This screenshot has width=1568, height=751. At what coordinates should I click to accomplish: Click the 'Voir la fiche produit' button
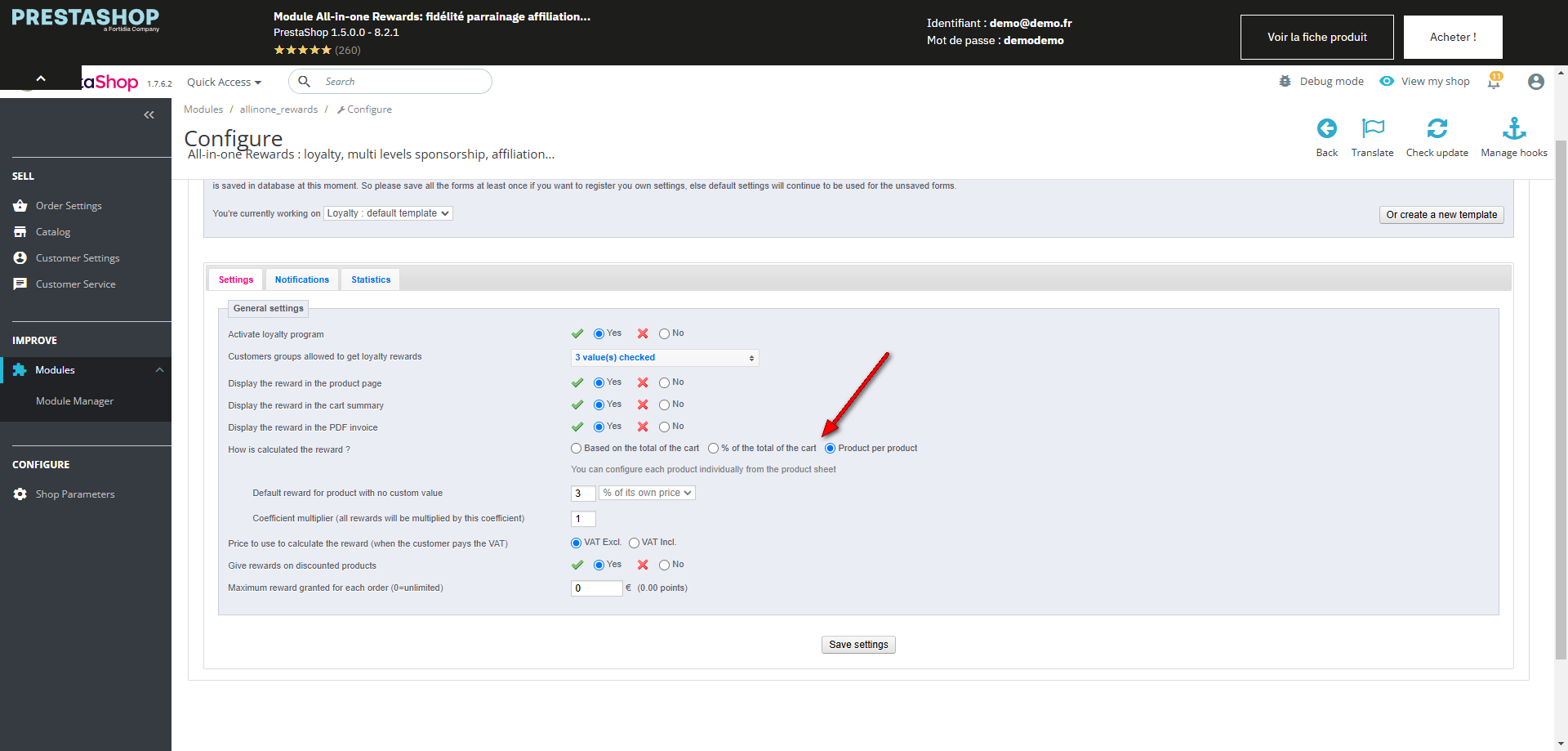(1317, 37)
